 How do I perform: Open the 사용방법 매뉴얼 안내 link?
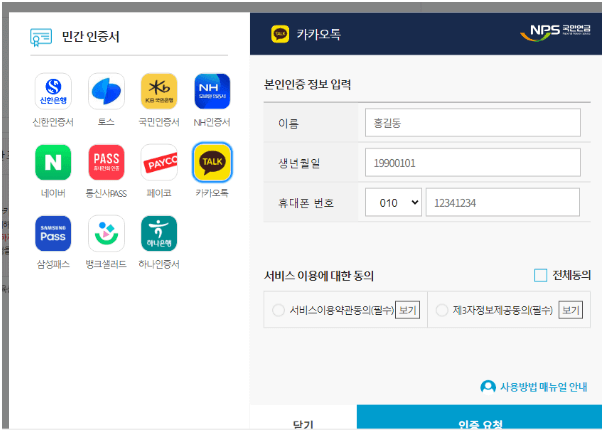pyautogui.click(x=544, y=387)
